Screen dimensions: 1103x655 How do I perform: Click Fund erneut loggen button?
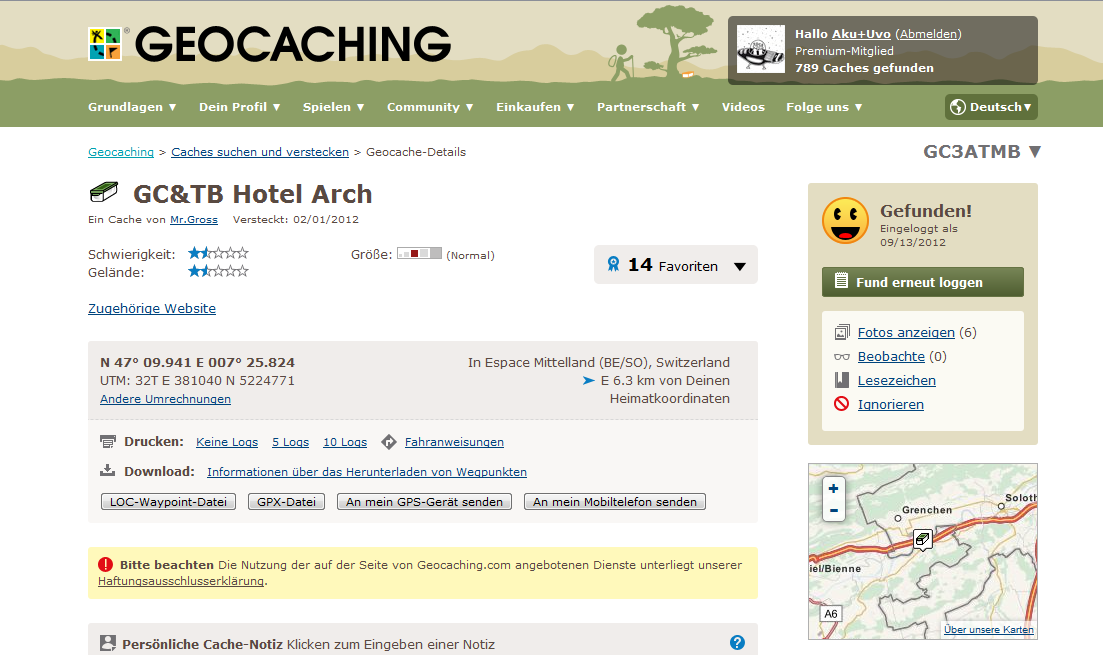[x=923, y=281]
